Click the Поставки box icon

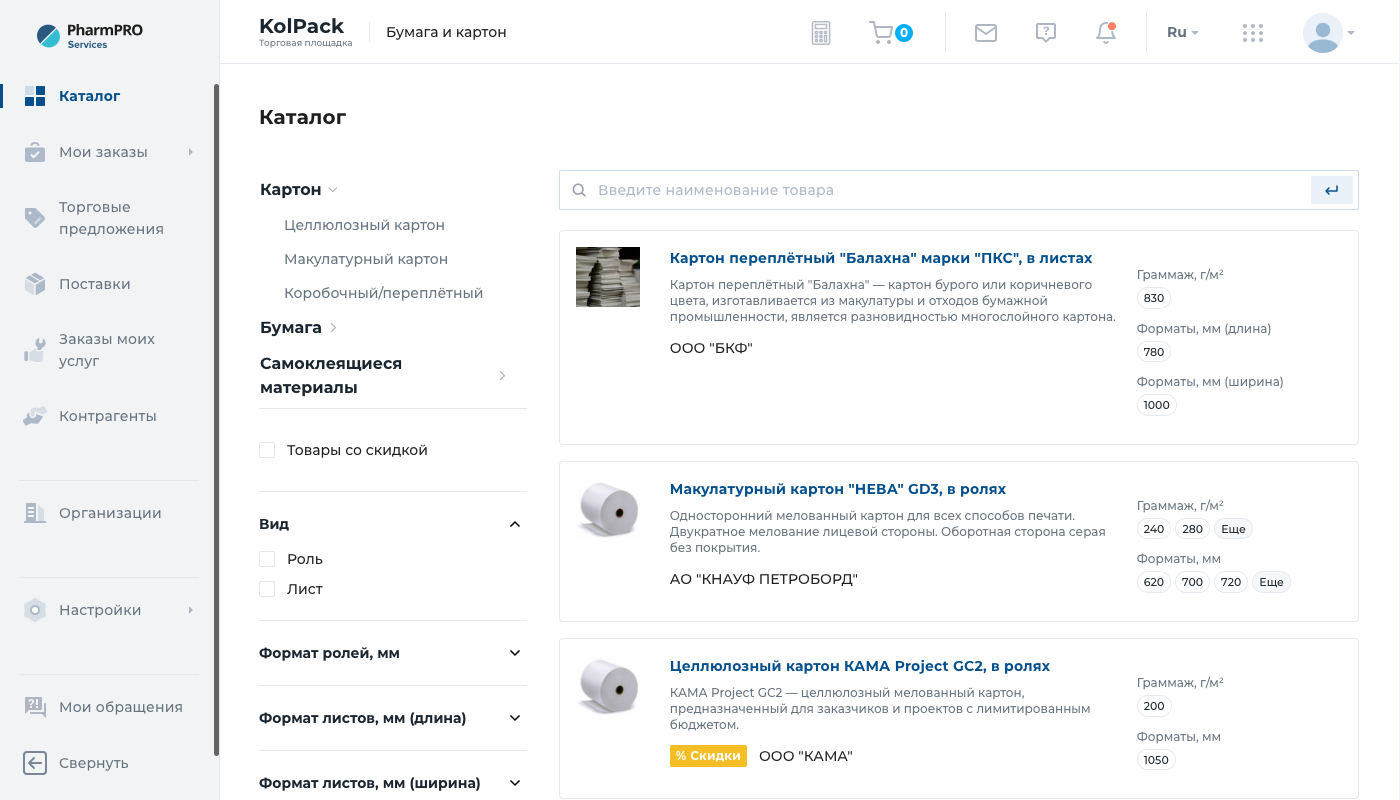[x=35, y=284]
